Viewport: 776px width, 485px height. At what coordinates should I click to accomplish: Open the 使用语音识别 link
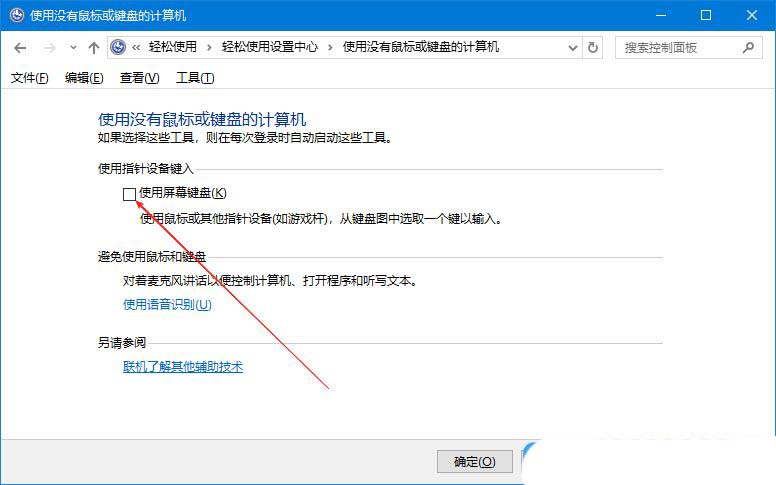[x=167, y=304]
